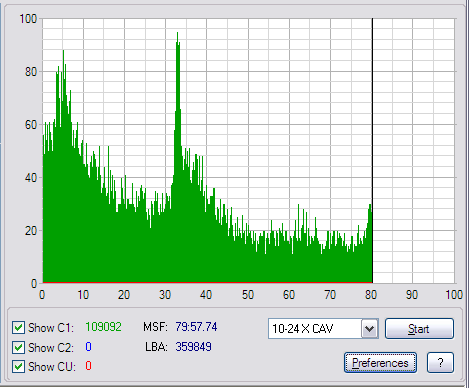Toggle the Show C2 checkbox

pyautogui.click(x=18, y=347)
